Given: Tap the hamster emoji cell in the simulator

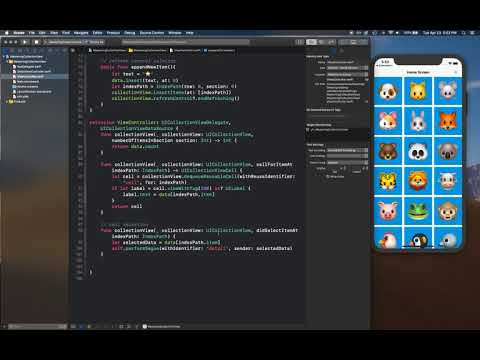Looking at the screenshot, I should click(388, 121).
